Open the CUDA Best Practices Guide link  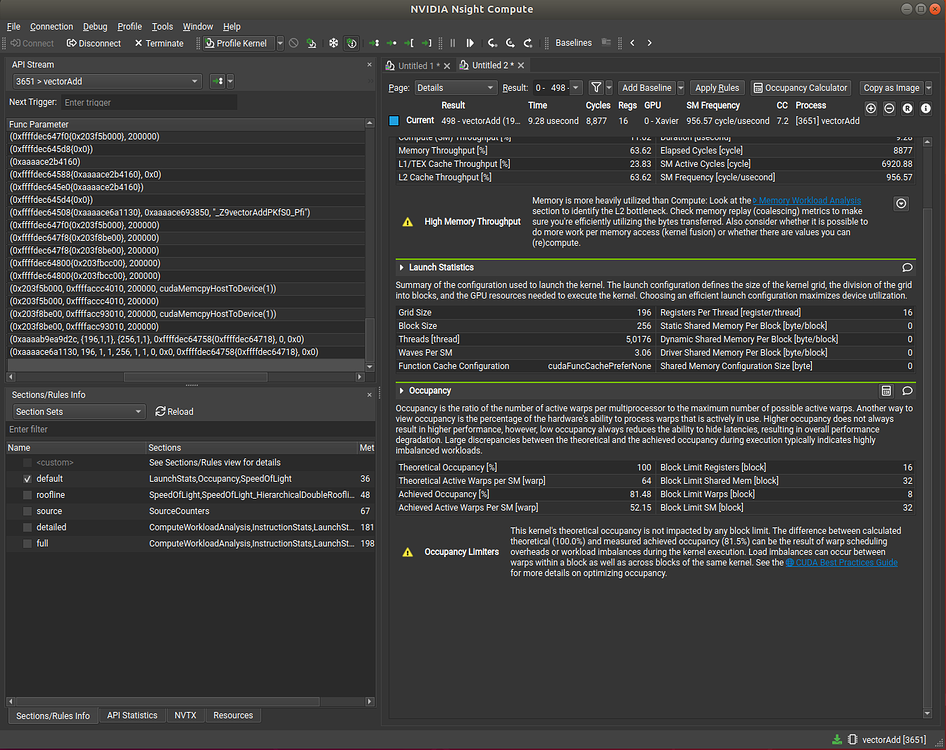click(x=844, y=563)
